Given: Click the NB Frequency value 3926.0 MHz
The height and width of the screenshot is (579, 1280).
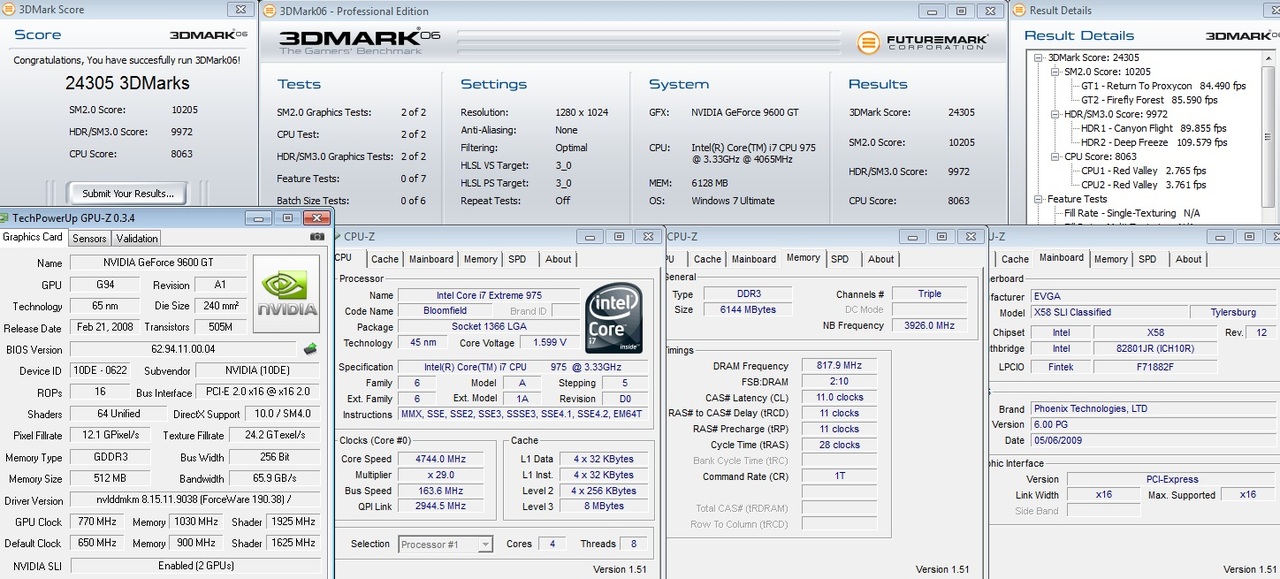Looking at the screenshot, I should pyautogui.click(x=929, y=326).
